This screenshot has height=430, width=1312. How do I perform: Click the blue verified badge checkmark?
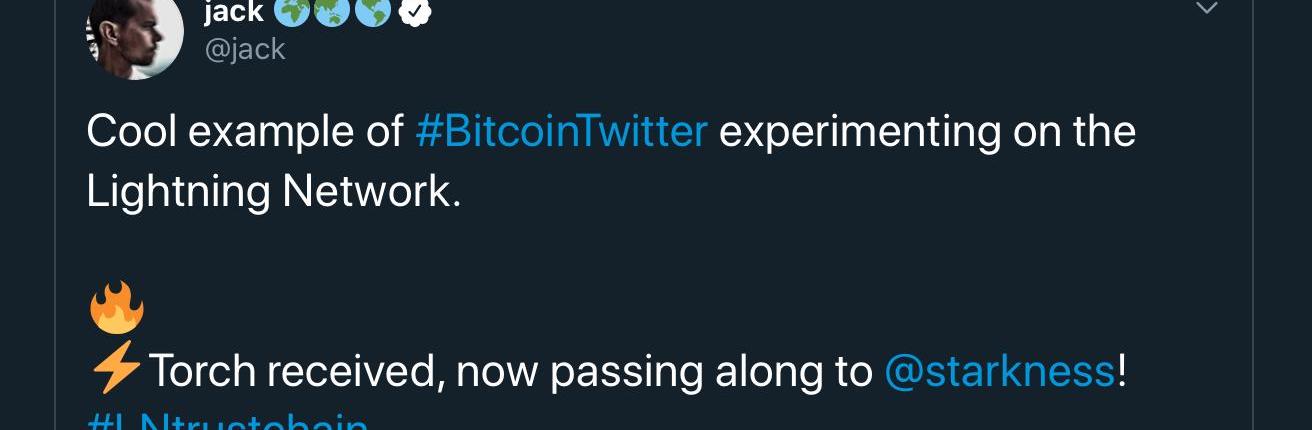[x=415, y=11]
